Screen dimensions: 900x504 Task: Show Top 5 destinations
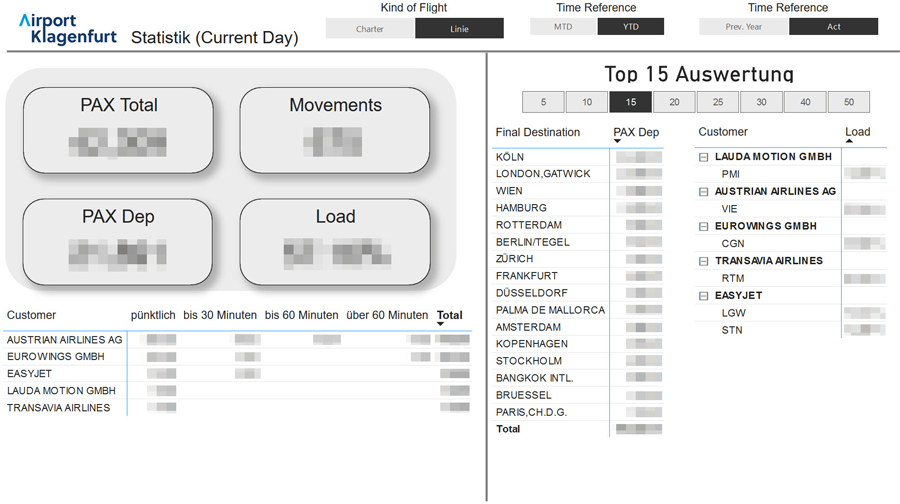(x=543, y=102)
